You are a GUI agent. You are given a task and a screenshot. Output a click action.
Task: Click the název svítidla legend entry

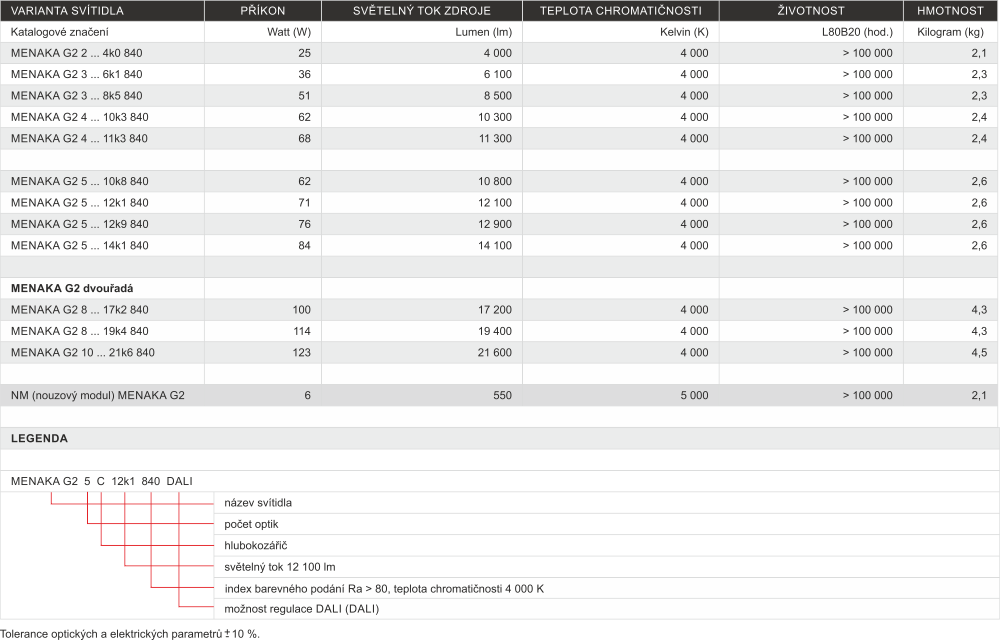click(x=258, y=503)
